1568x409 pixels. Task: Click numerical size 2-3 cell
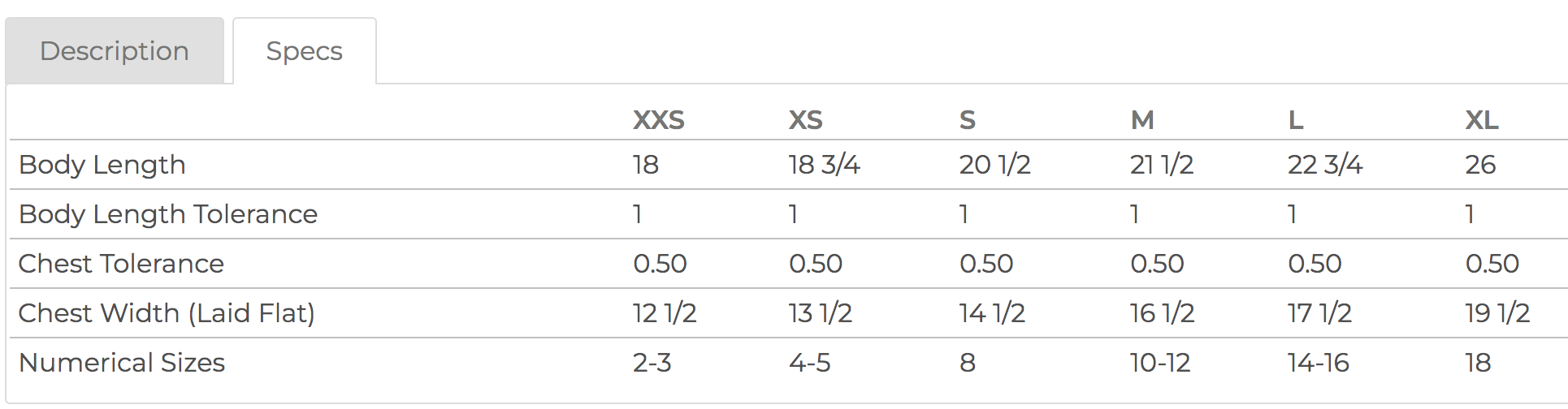652,363
